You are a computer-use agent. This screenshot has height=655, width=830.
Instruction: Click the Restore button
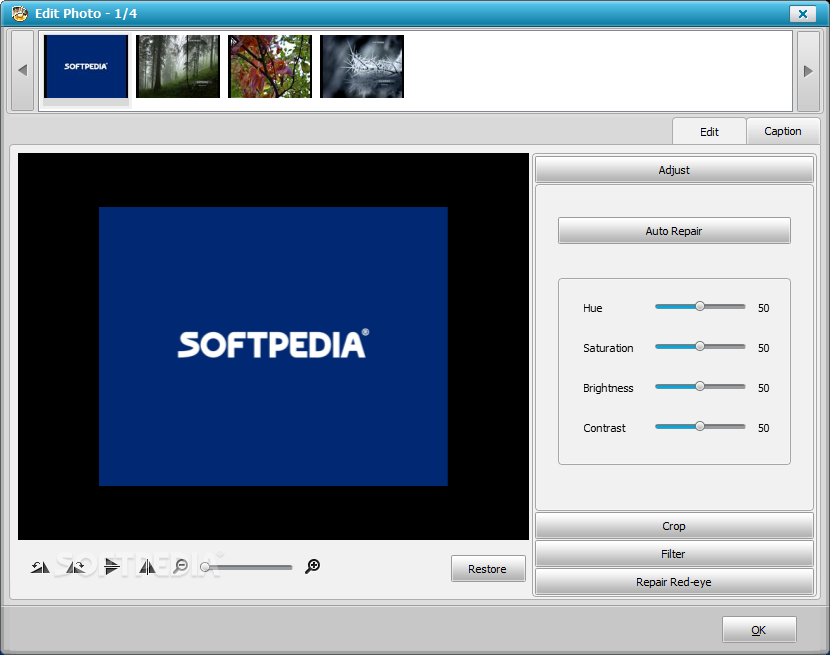[488, 569]
